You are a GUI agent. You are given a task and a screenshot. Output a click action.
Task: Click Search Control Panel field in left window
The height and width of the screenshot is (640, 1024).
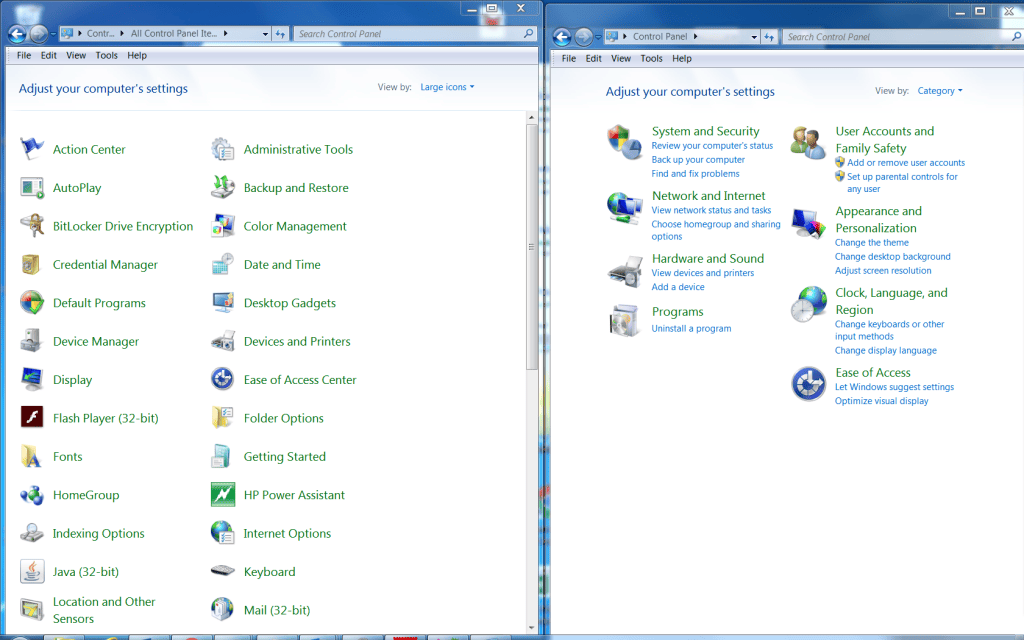click(415, 34)
